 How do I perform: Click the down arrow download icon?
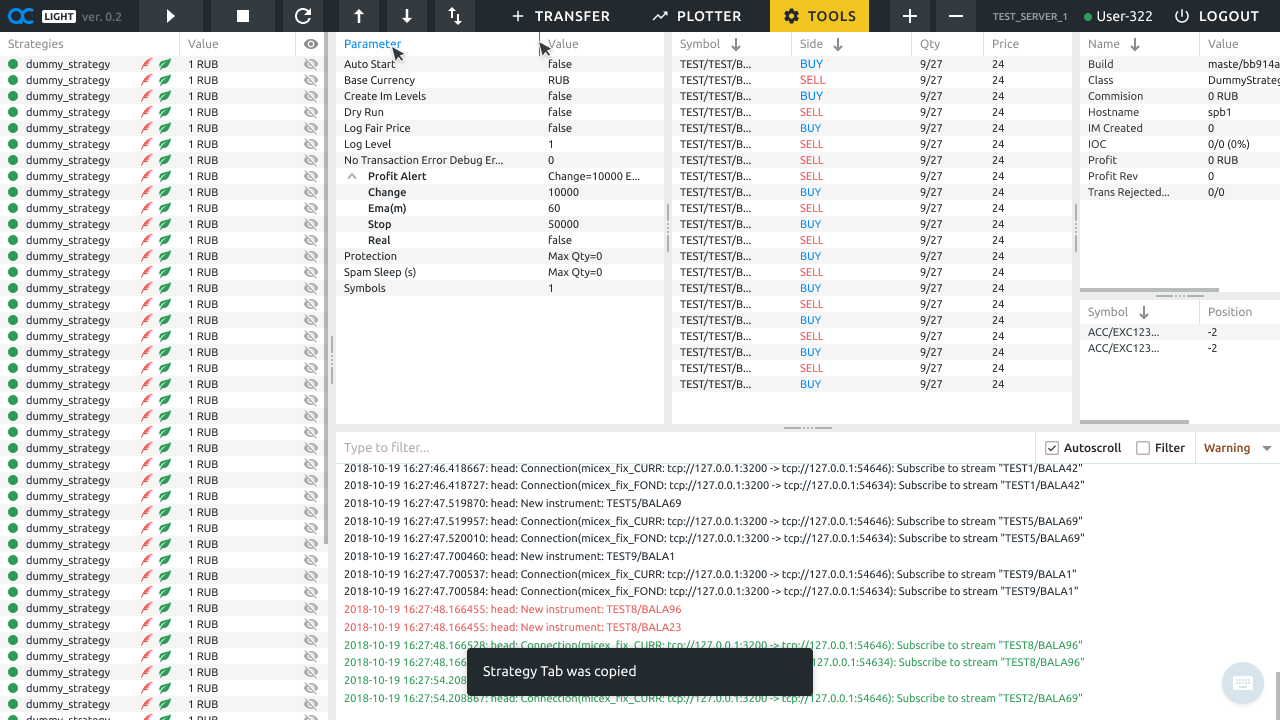coord(407,16)
